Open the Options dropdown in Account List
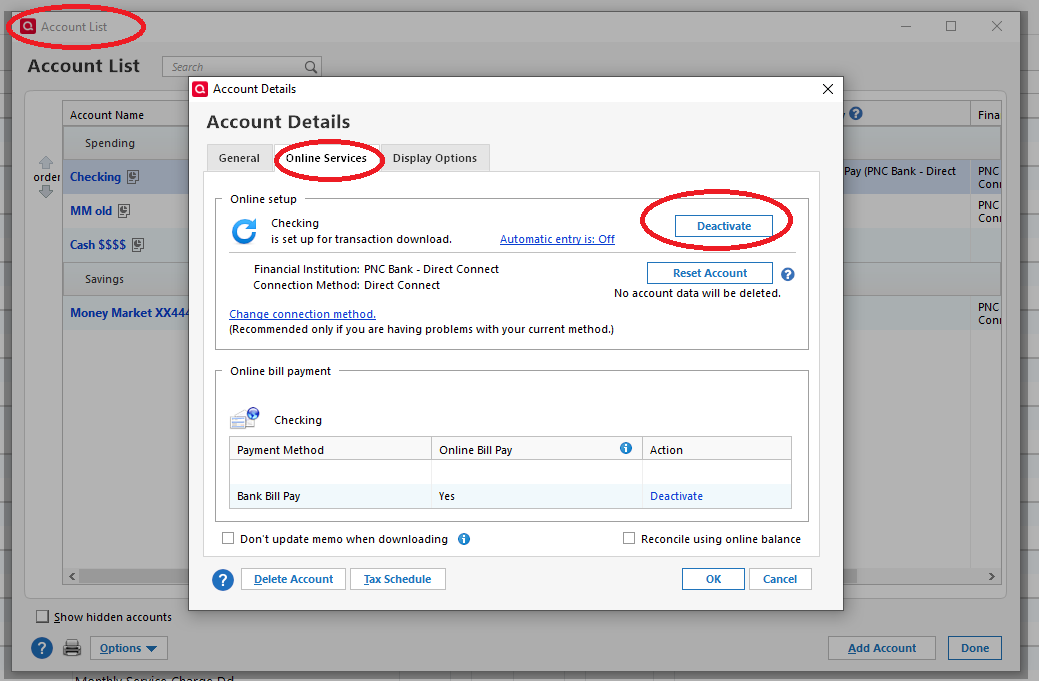Screen dimensions: 1039x681 pos(129,648)
